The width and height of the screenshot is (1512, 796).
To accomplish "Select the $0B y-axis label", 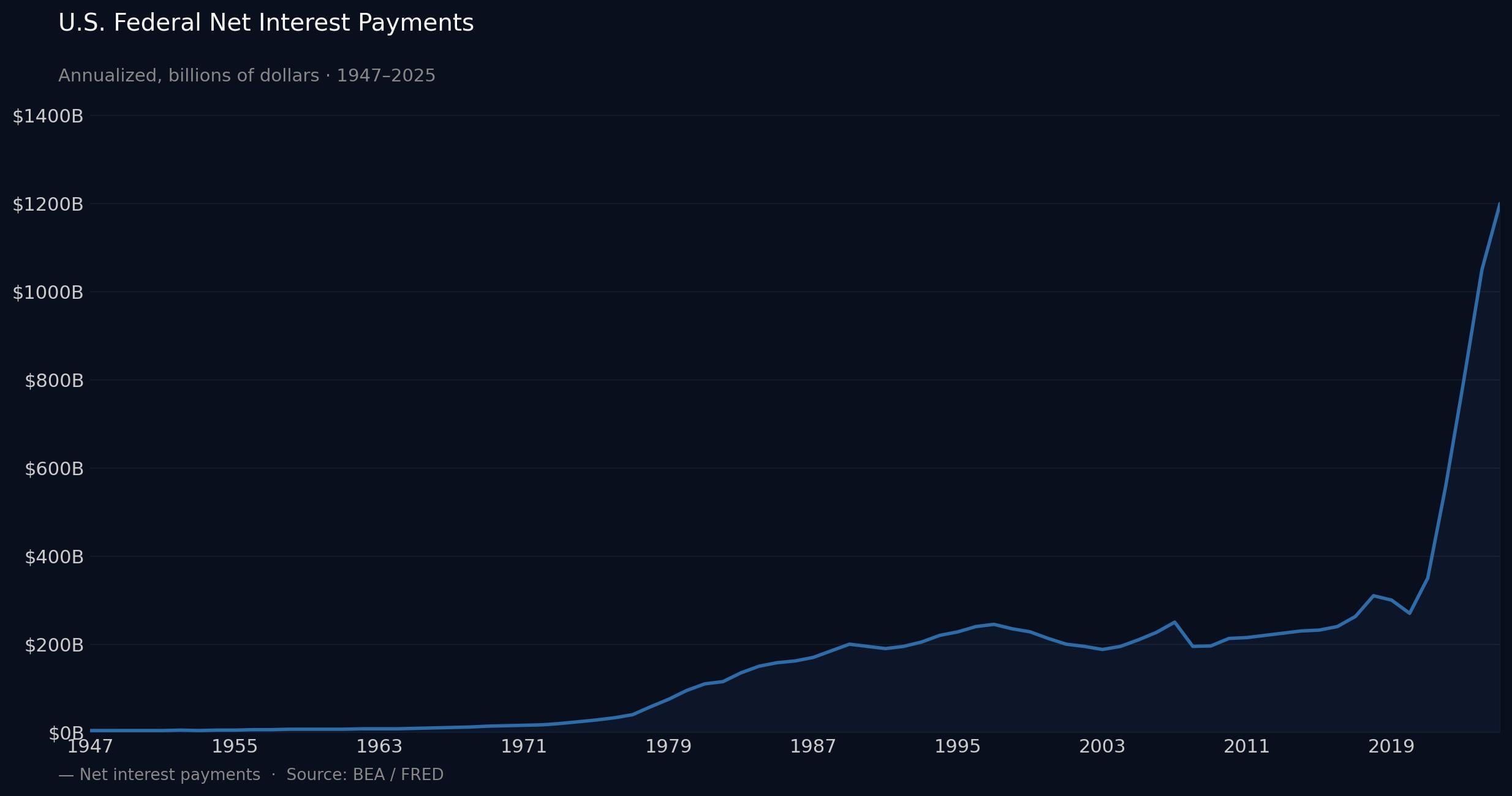I will pyautogui.click(x=66, y=733).
